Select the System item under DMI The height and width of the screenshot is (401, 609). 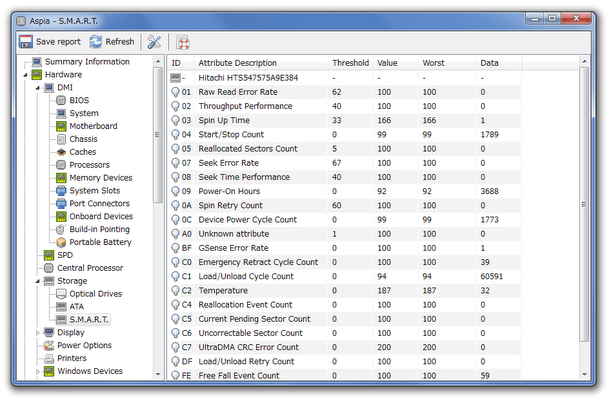pos(84,113)
